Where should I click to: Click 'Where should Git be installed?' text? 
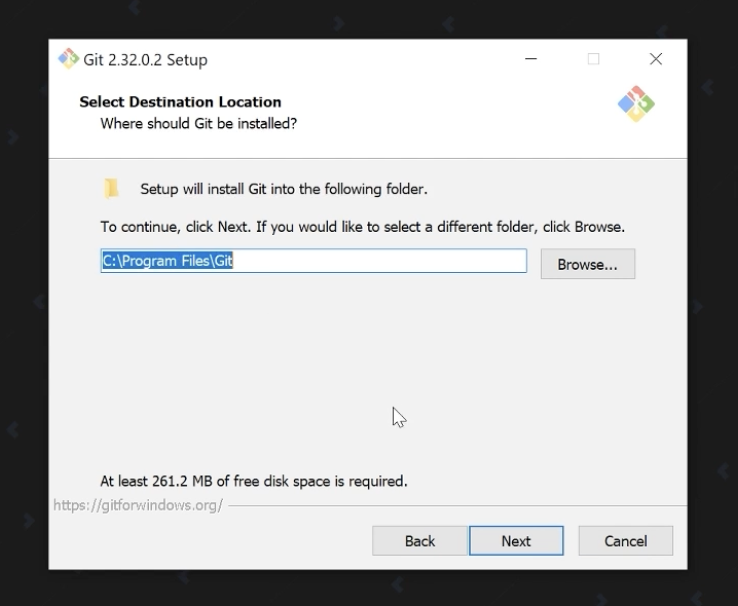pyautogui.click(x=199, y=124)
